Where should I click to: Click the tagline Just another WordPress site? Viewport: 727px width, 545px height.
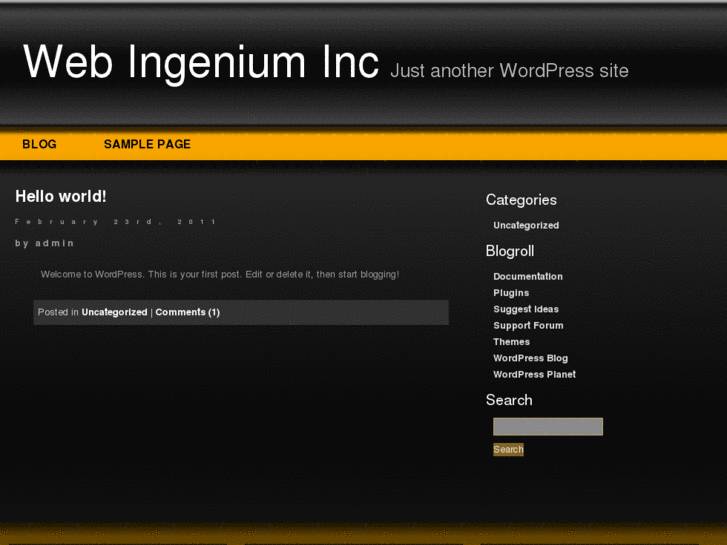509,71
